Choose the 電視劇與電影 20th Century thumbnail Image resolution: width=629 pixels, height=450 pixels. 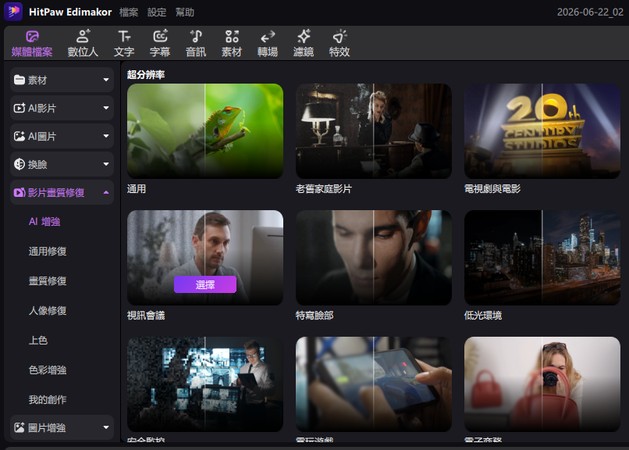click(542, 131)
